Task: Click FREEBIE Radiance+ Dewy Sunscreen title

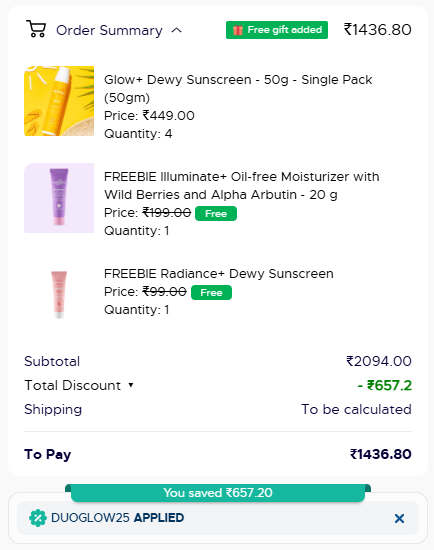Action: (x=219, y=274)
